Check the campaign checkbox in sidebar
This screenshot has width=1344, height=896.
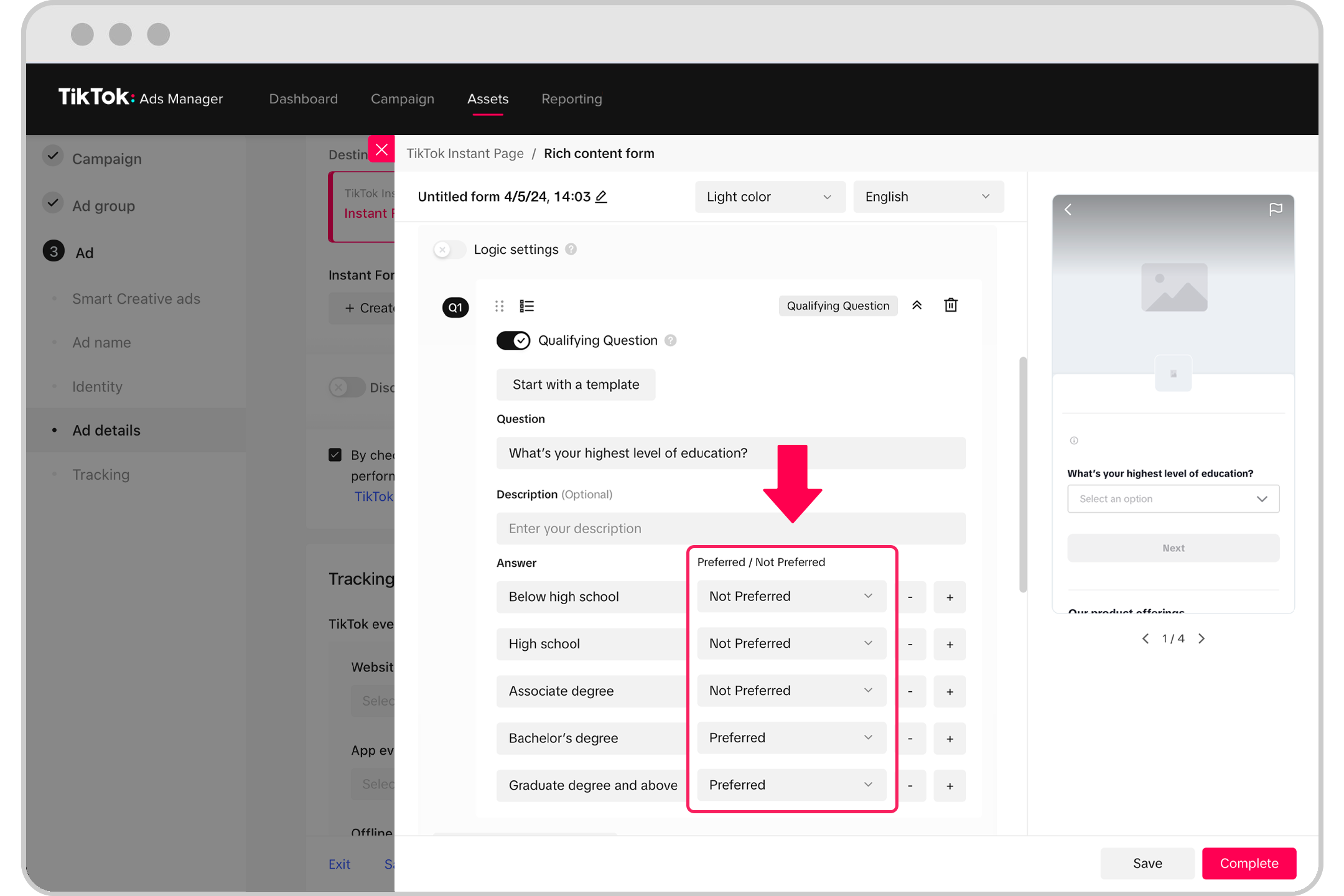pyautogui.click(x=53, y=157)
